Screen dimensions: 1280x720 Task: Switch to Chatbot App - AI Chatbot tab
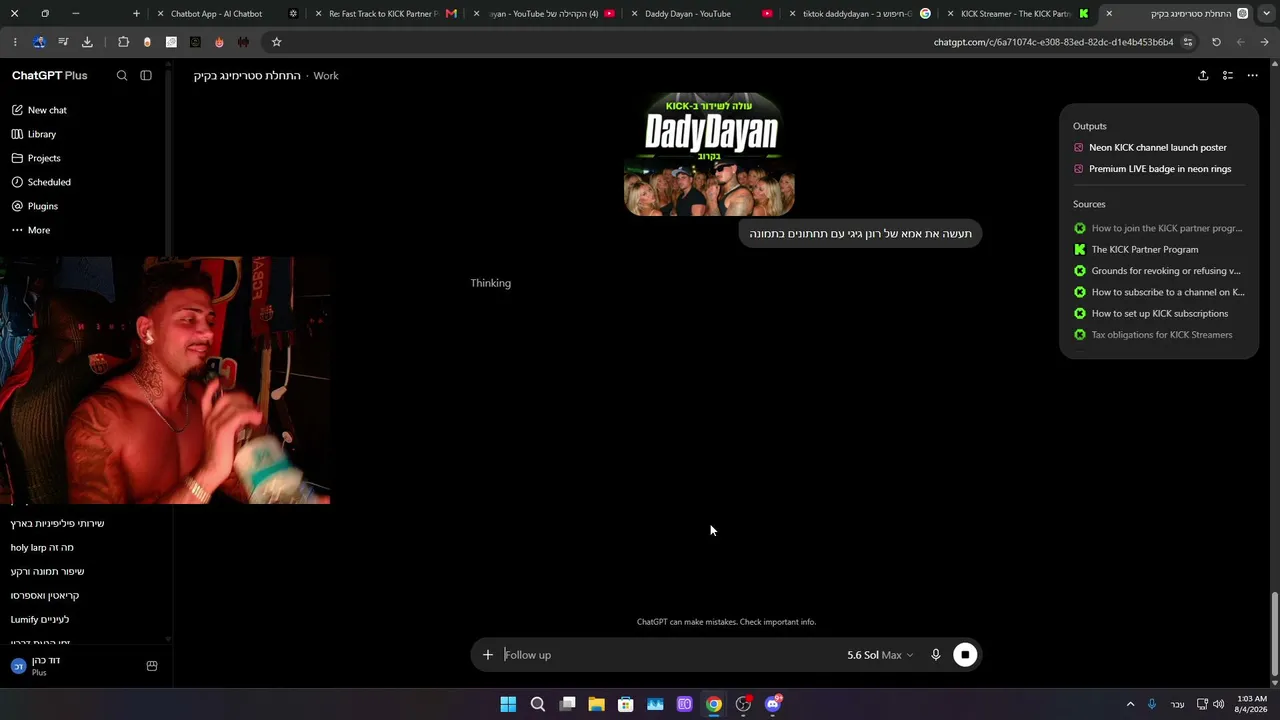point(226,14)
